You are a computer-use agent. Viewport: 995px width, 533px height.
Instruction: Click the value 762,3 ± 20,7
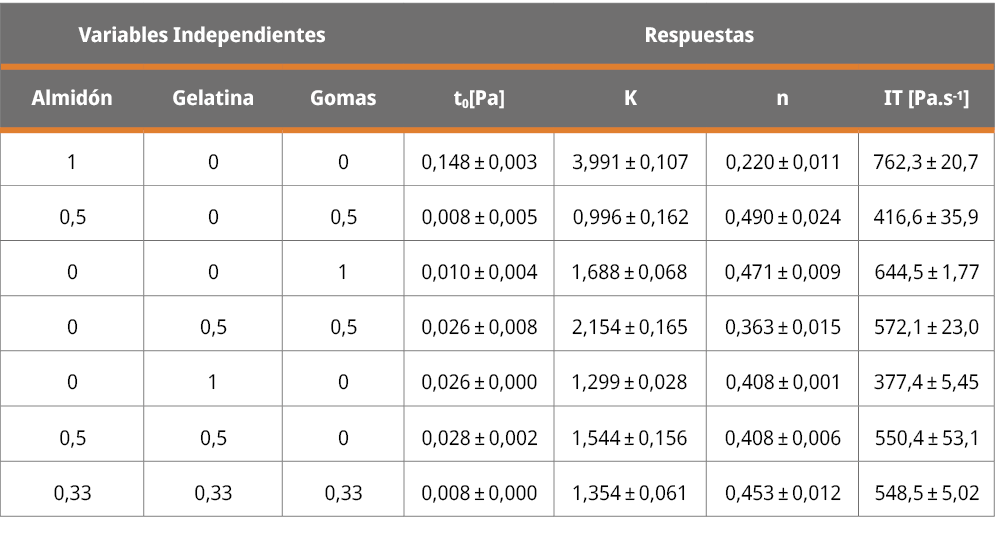click(x=926, y=162)
